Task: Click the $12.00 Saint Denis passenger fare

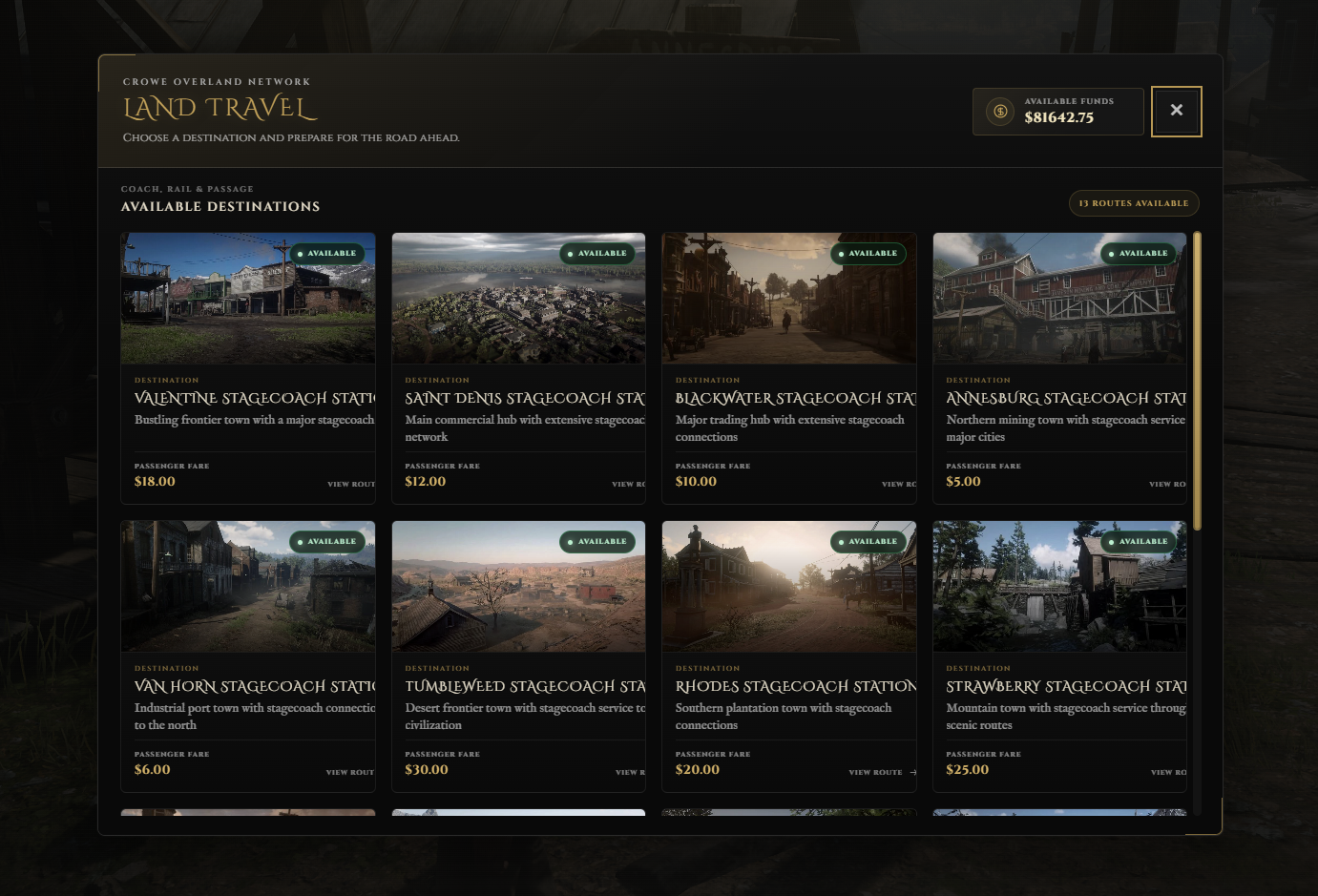Action: pyautogui.click(x=426, y=482)
